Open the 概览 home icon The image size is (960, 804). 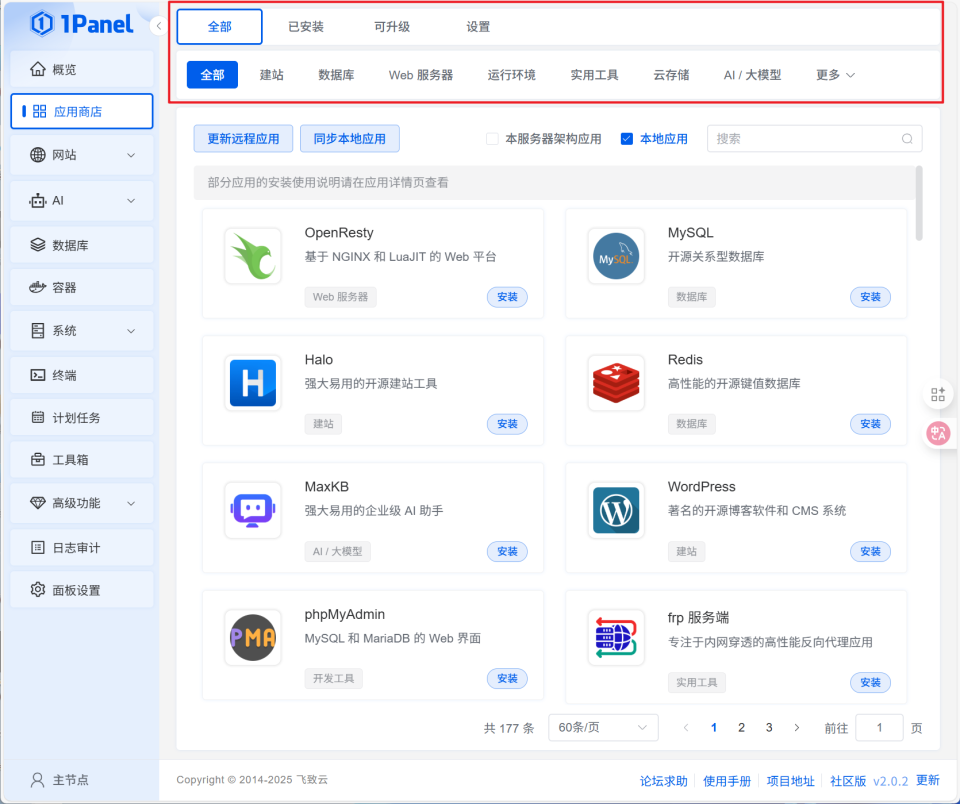click(x=38, y=69)
